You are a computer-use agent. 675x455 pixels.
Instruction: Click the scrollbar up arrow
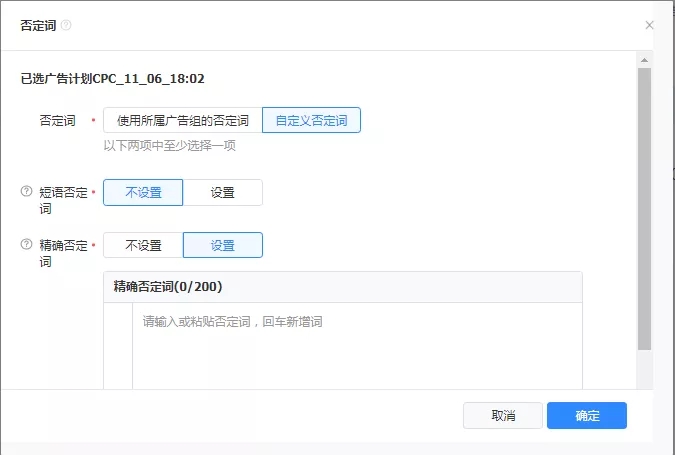[x=645, y=59]
